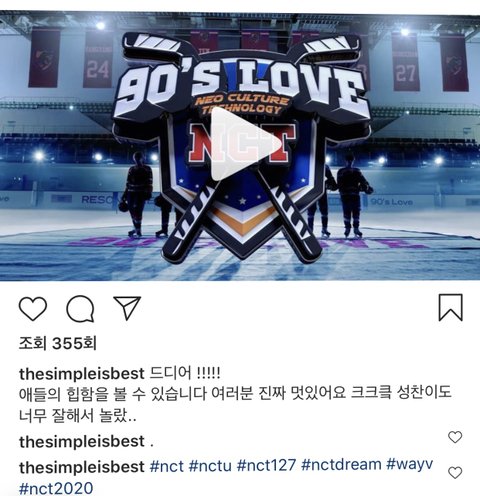Open thesimpleisbest profile on the hashtag comment
The height and width of the screenshot is (496, 480).
[x=82, y=467]
